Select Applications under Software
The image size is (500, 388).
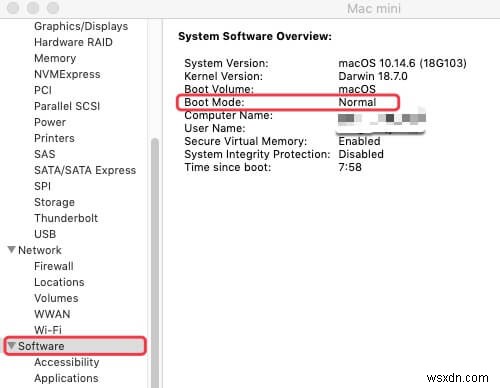(66, 378)
